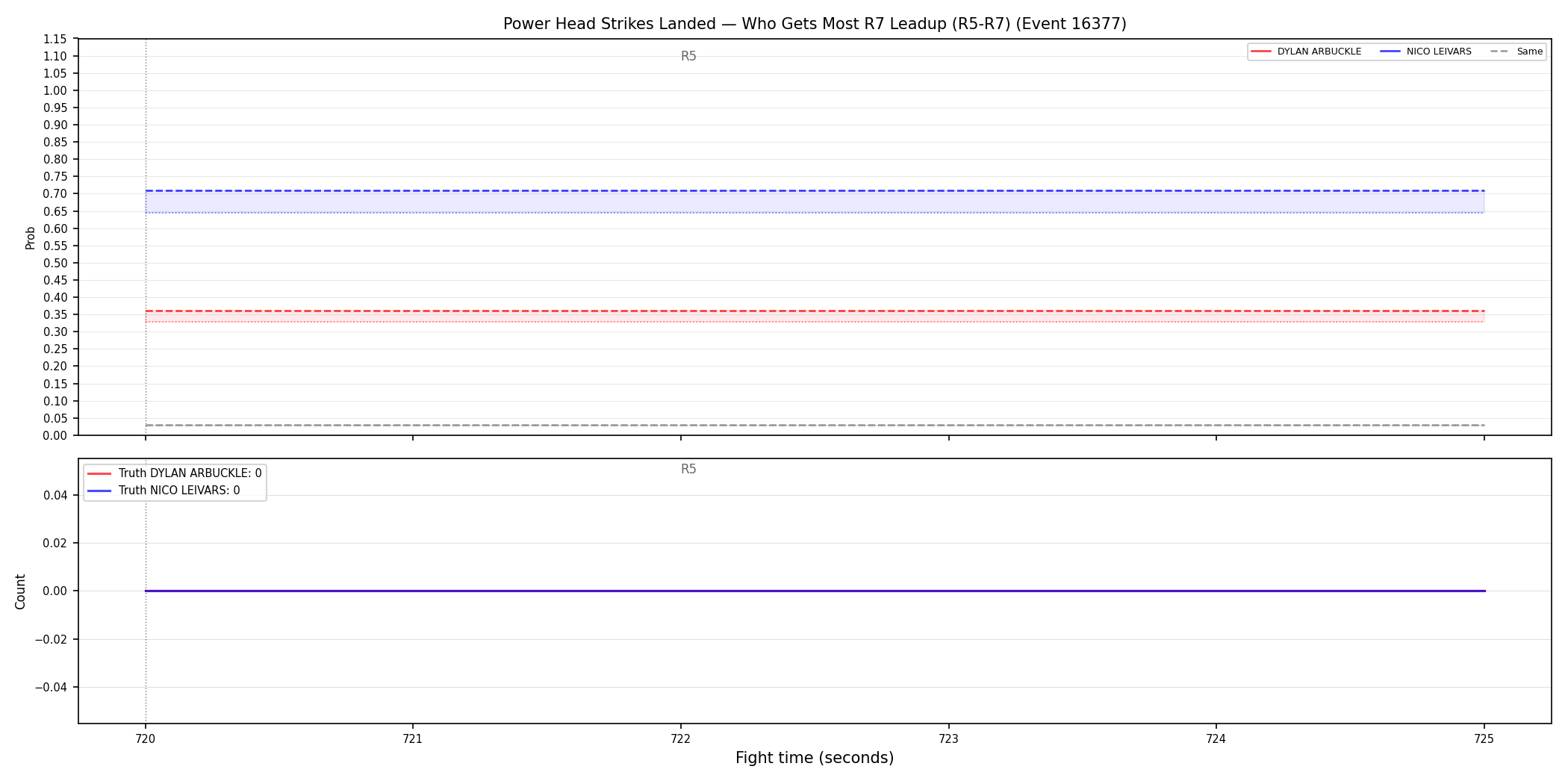Click the gray dashed Same line near 0.03

pyautogui.click(x=815, y=425)
